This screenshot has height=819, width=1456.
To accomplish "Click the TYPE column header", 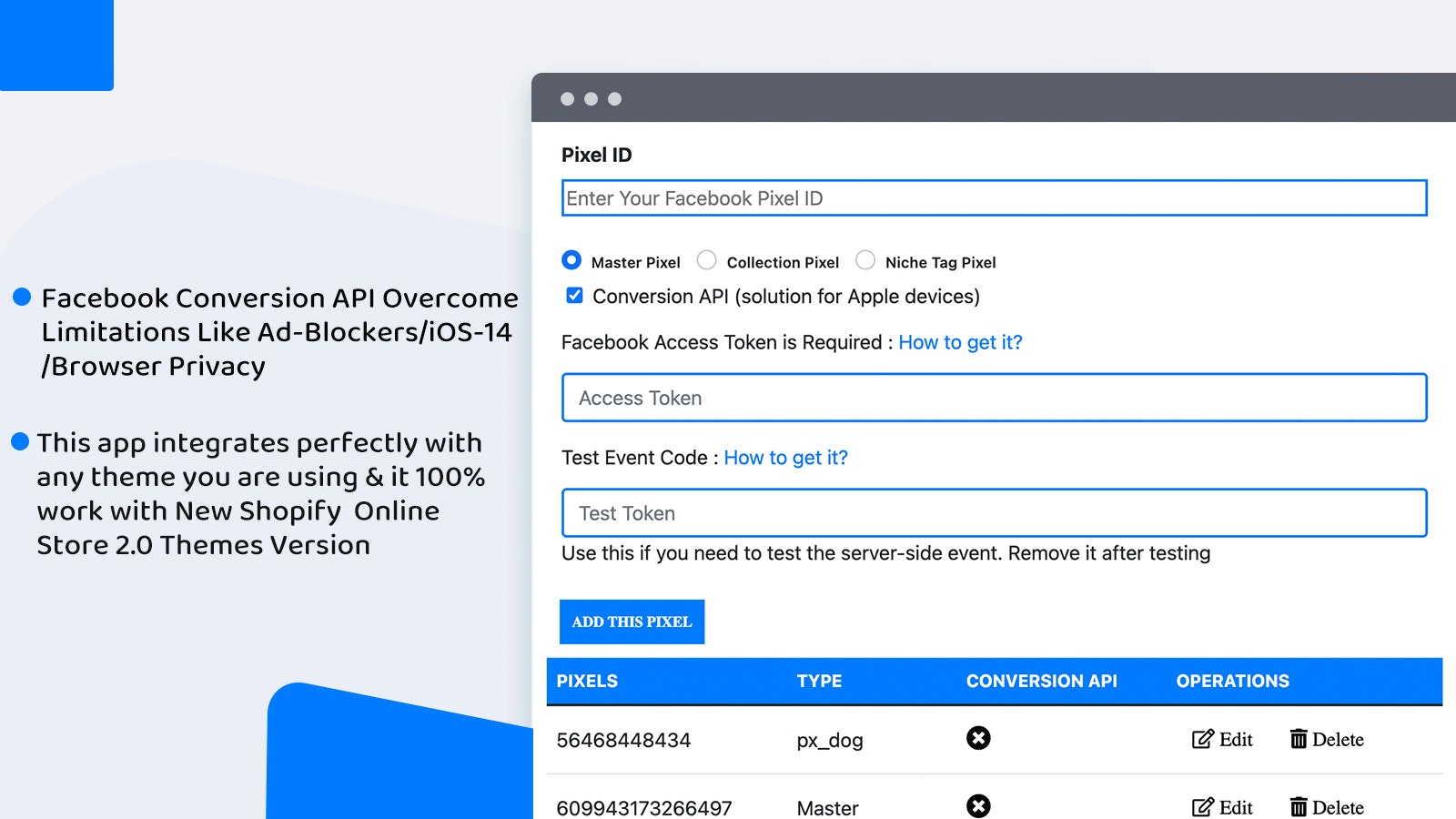I will (x=819, y=681).
